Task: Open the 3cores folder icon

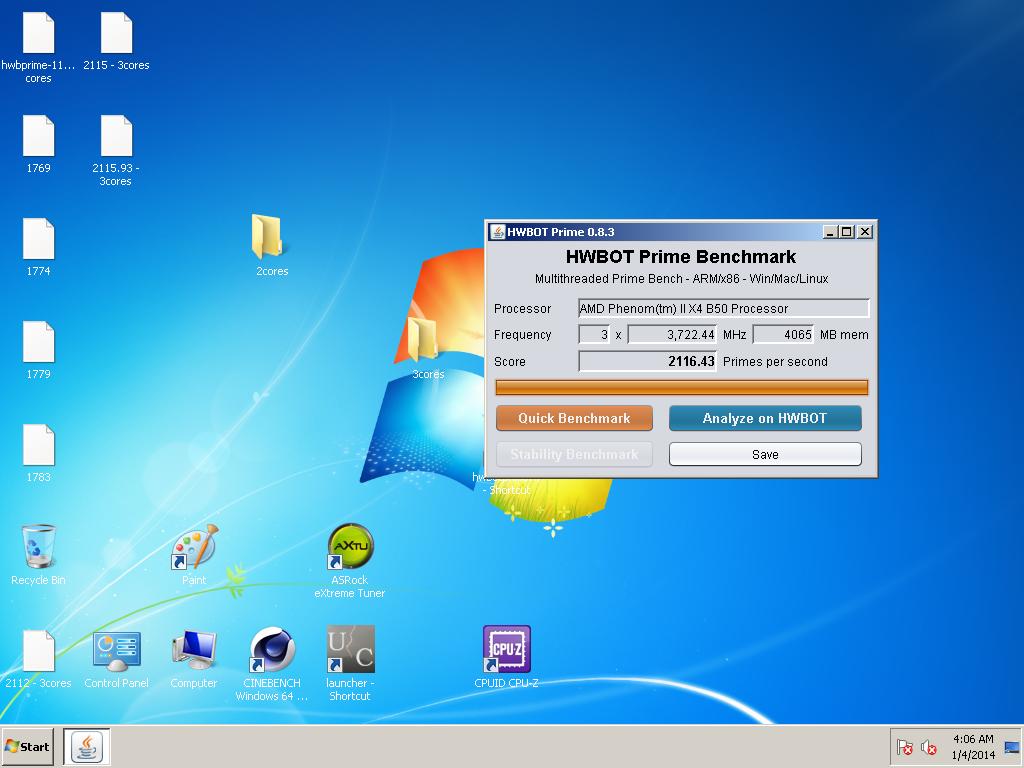Action: [x=423, y=340]
